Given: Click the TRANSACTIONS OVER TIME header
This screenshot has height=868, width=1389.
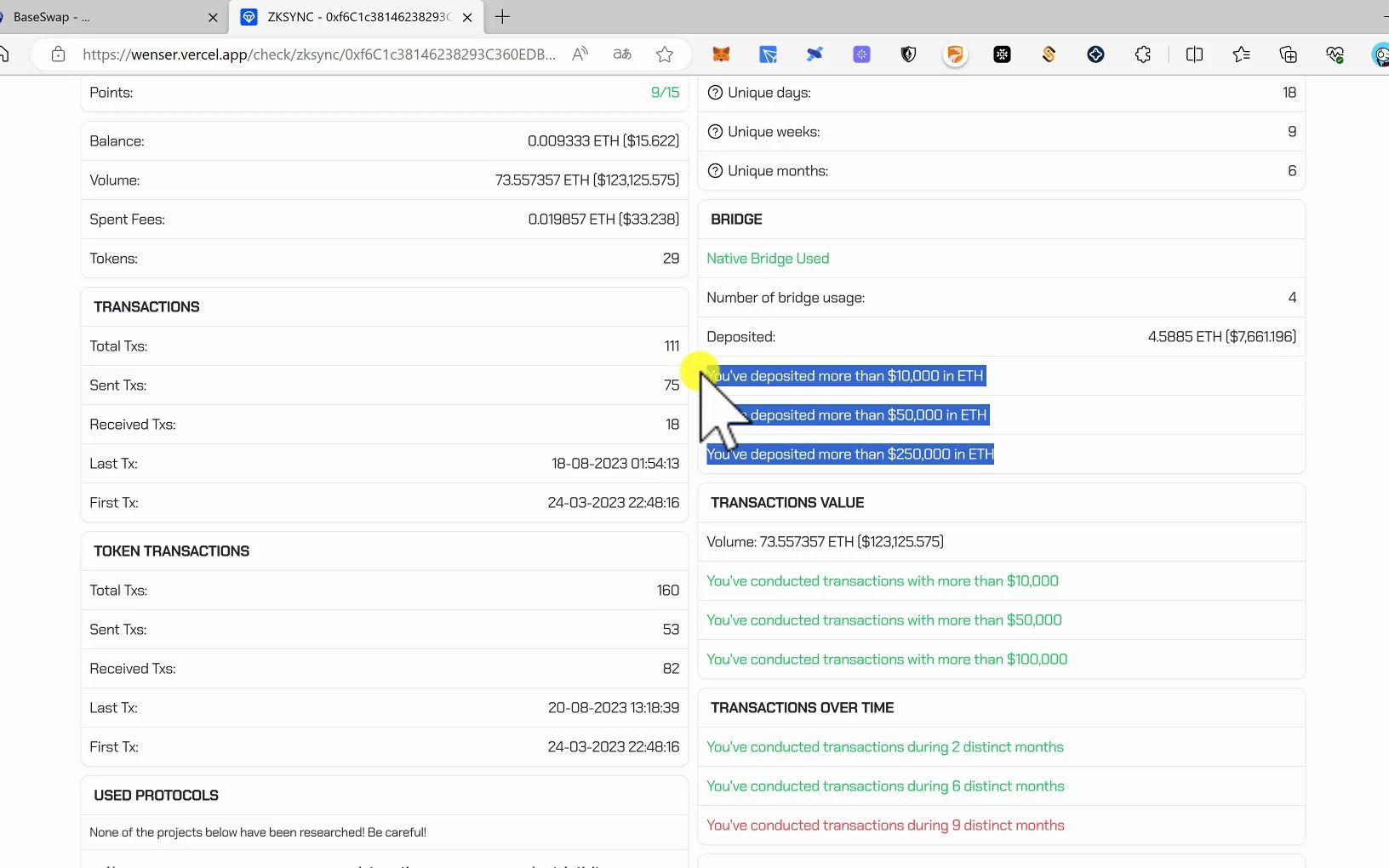Looking at the screenshot, I should click(802, 708).
